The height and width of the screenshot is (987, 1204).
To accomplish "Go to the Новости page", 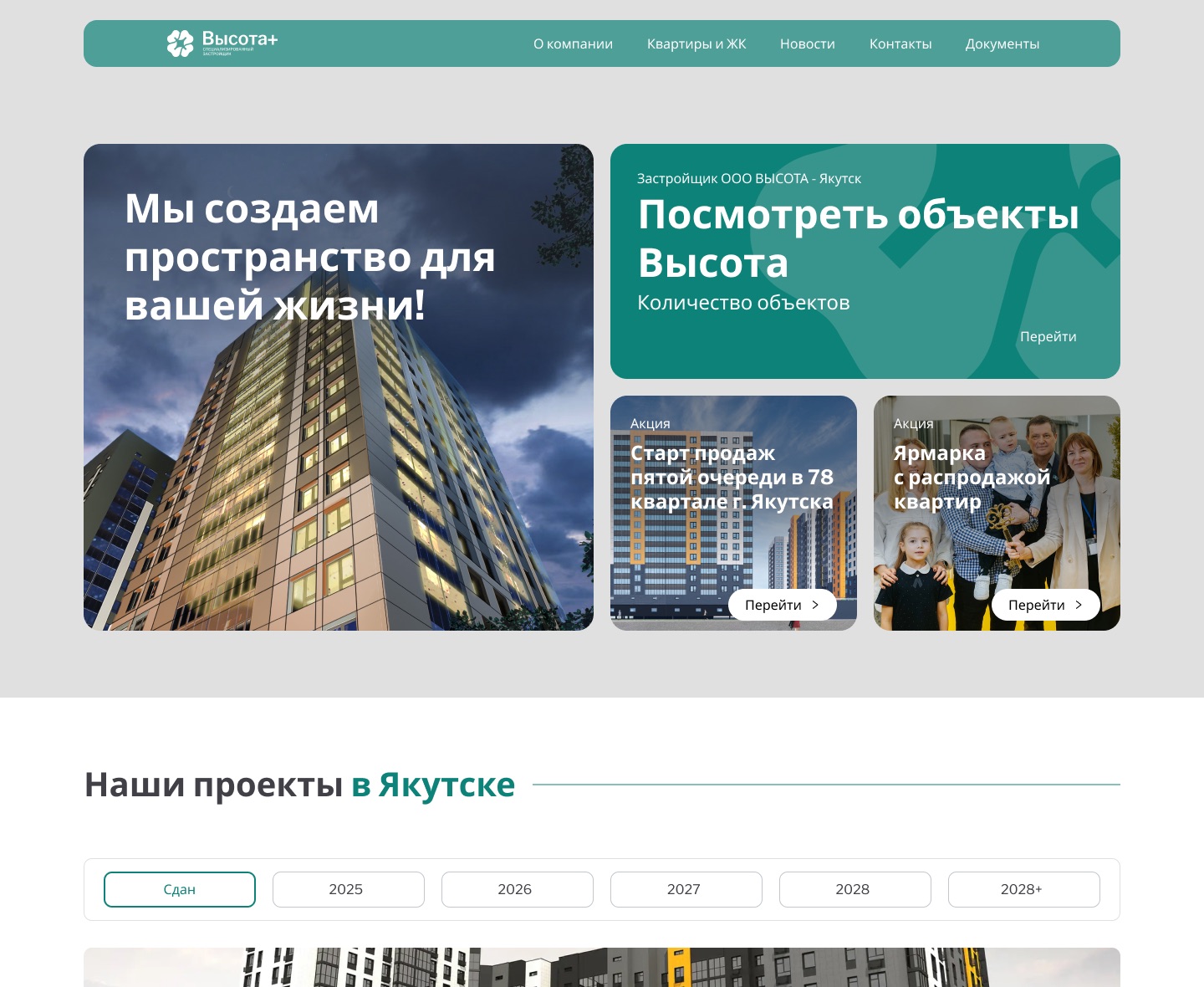I will 808,43.
